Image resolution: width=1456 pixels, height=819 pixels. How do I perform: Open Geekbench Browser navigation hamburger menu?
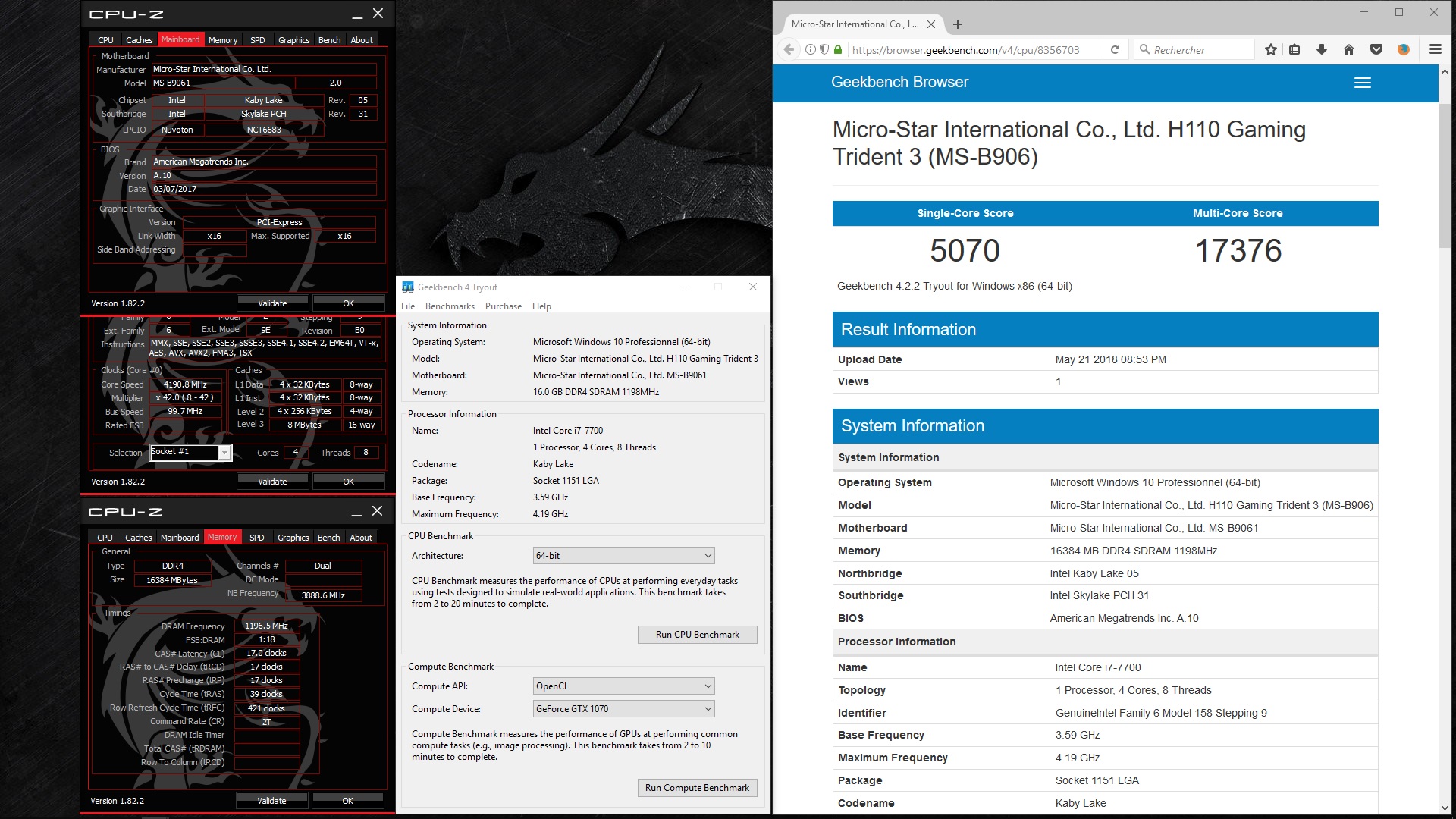pyautogui.click(x=1363, y=83)
